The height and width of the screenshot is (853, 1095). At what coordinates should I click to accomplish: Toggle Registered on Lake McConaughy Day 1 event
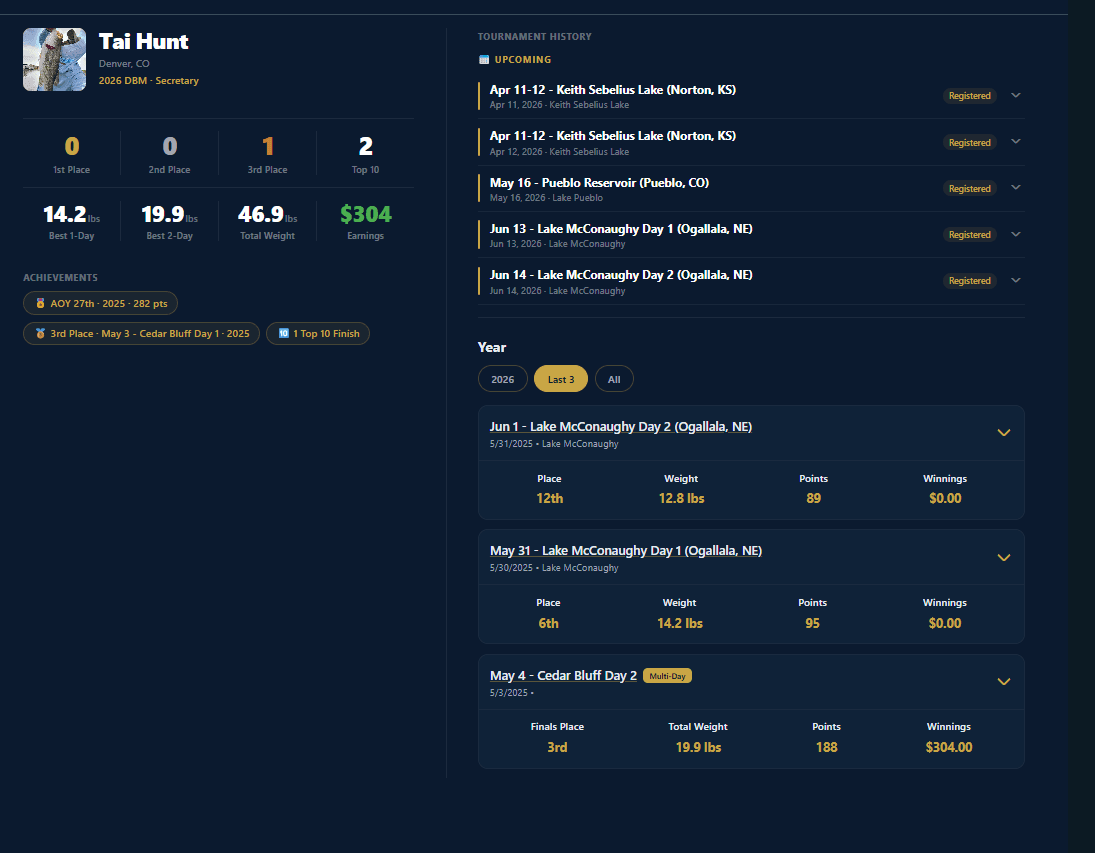coord(969,234)
